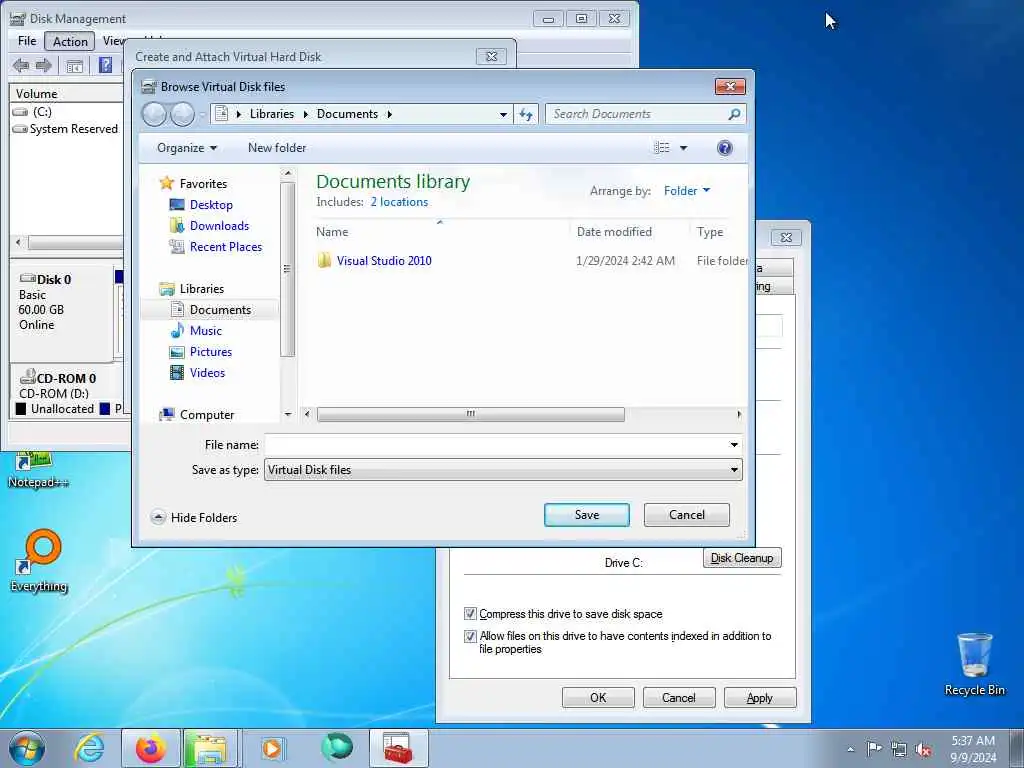Viewport: 1024px width, 768px height.
Task: Click Apply in the drive properties window
Action: pyautogui.click(x=760, y=698)
